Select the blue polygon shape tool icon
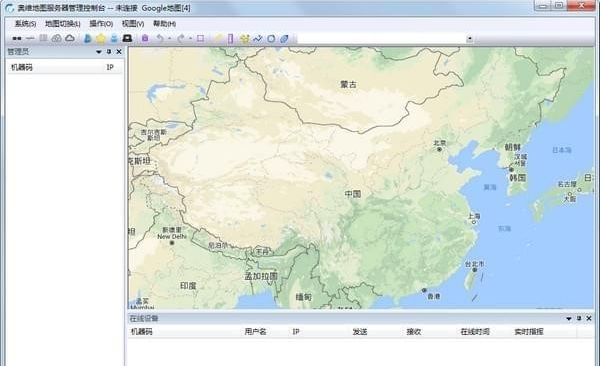Viewport: 601px width, 366px height. point(284,38)
